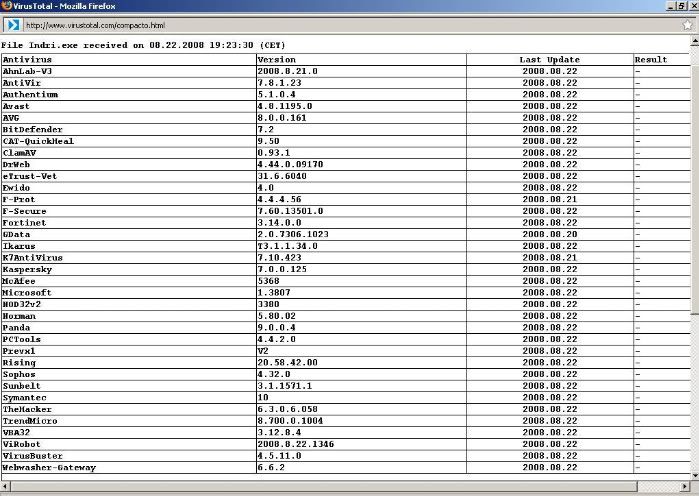This screenshot has height=496, width=699.
Task: Click TrendMicro version 8.700.0.1004
Action: coord(290,421)
